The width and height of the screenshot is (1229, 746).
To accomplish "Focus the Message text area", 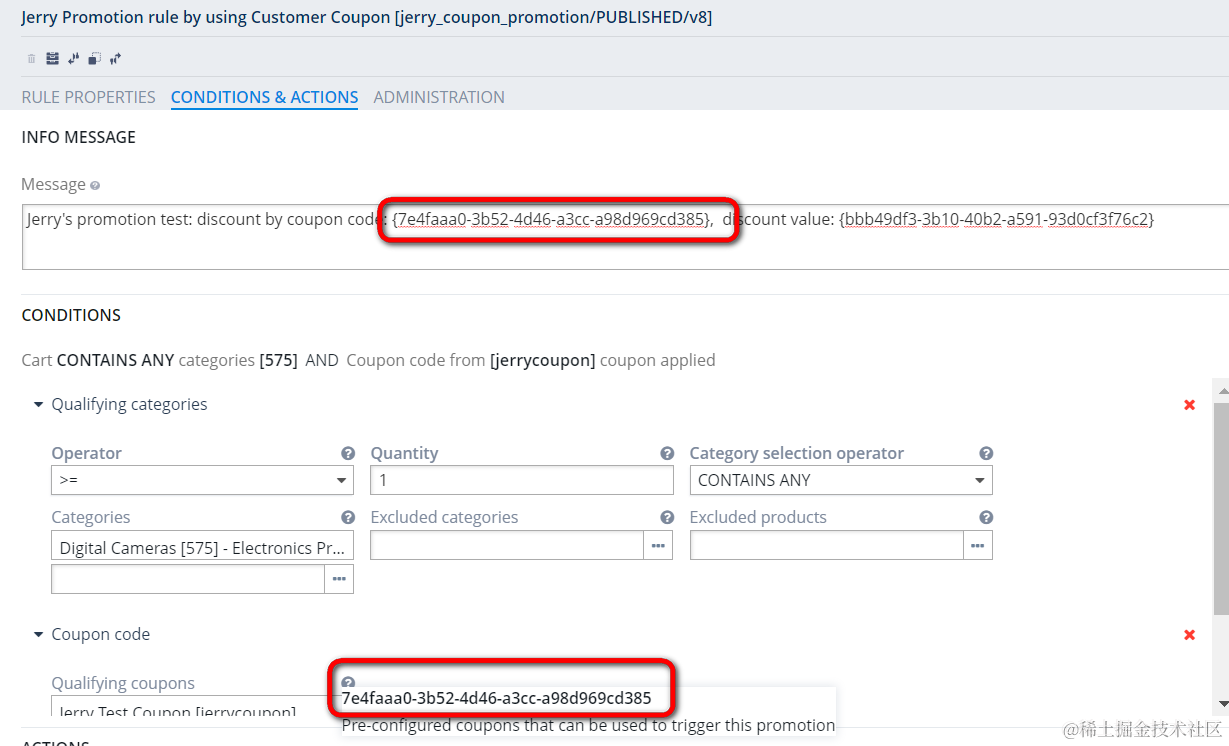I will (625, 237).
